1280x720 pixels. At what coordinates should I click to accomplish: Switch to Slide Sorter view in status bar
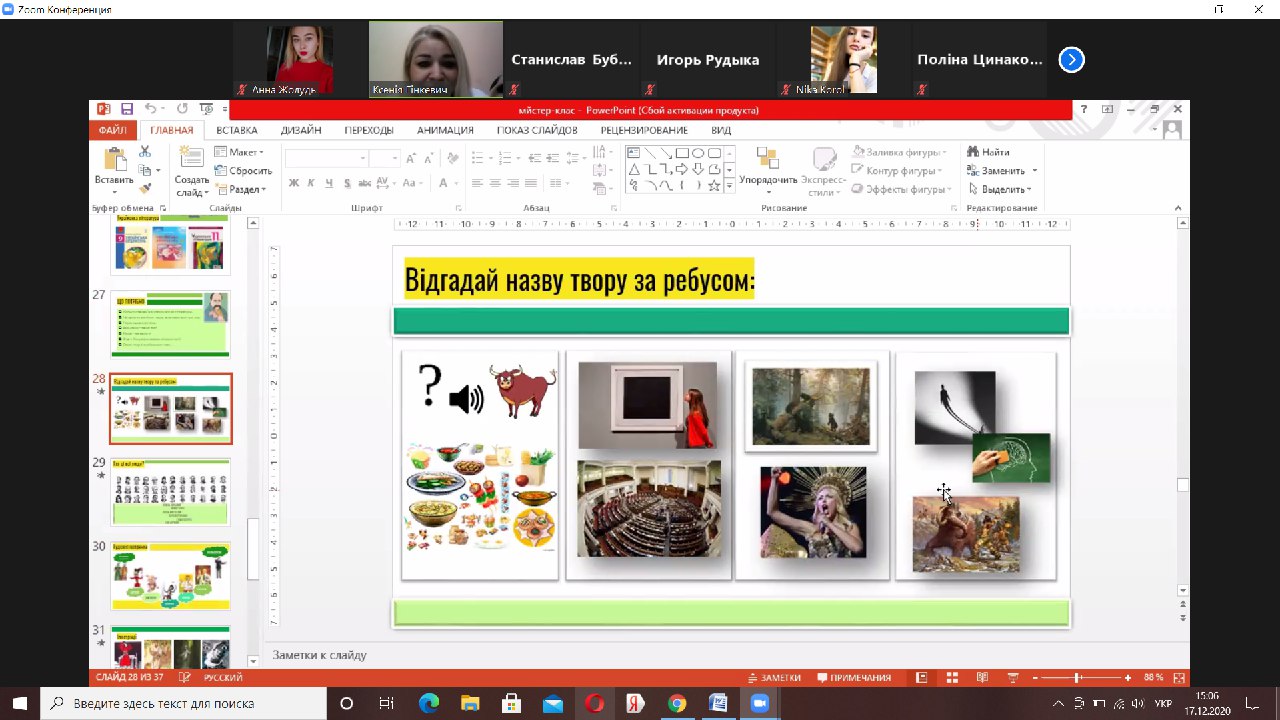952,677
